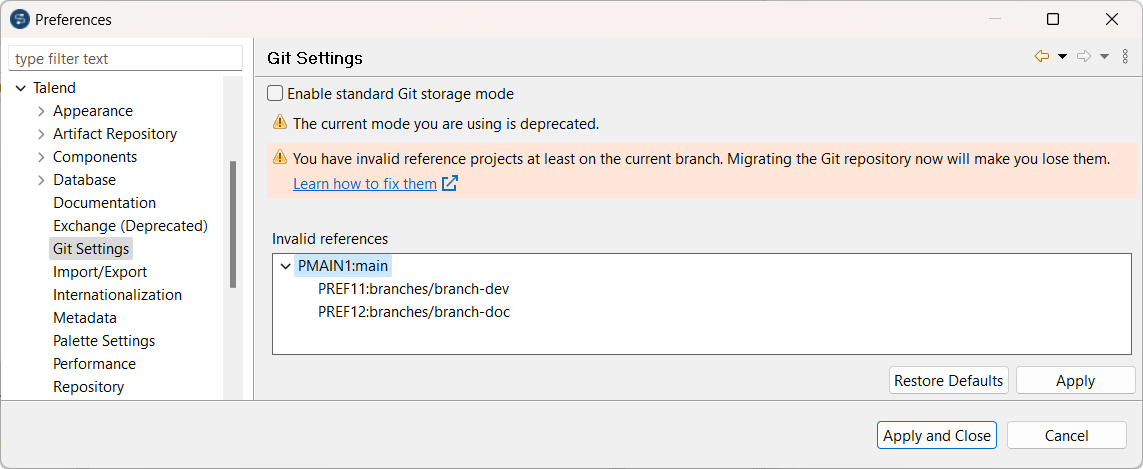Click the type filter text field
The height and width of the screenshot is (469, 1143).
[x=126, y=59]
